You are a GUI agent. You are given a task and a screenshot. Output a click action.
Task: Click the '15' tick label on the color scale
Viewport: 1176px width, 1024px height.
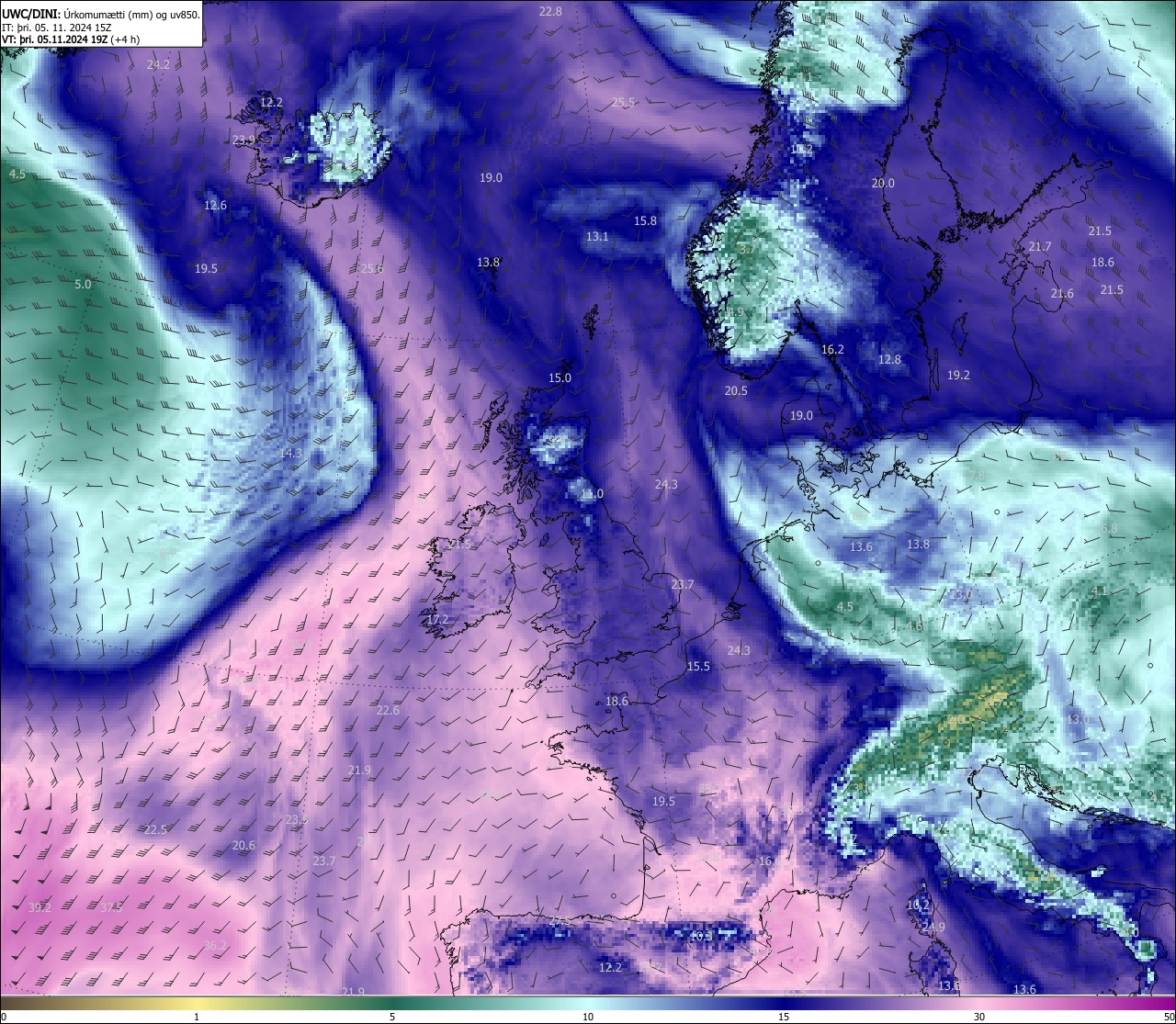[784, 1017]
